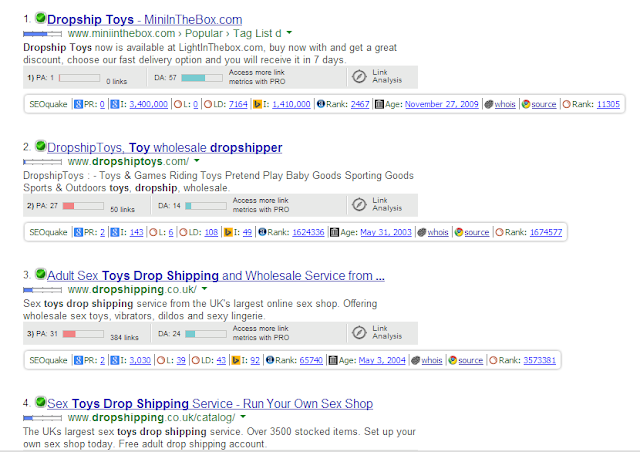
Task: Click Google index icon in result 1 SEOquake bar
Action: coord(115,104)
